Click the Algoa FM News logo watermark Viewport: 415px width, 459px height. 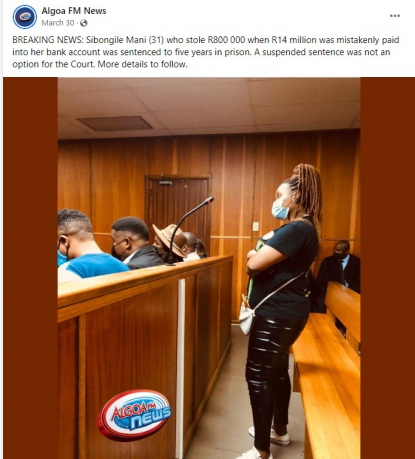134,414
